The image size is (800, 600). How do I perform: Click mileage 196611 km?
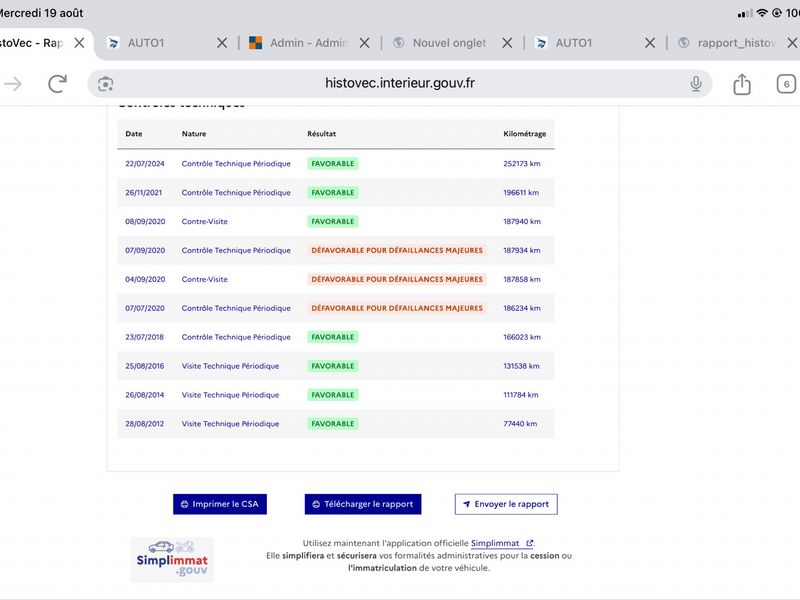point(521,192)
